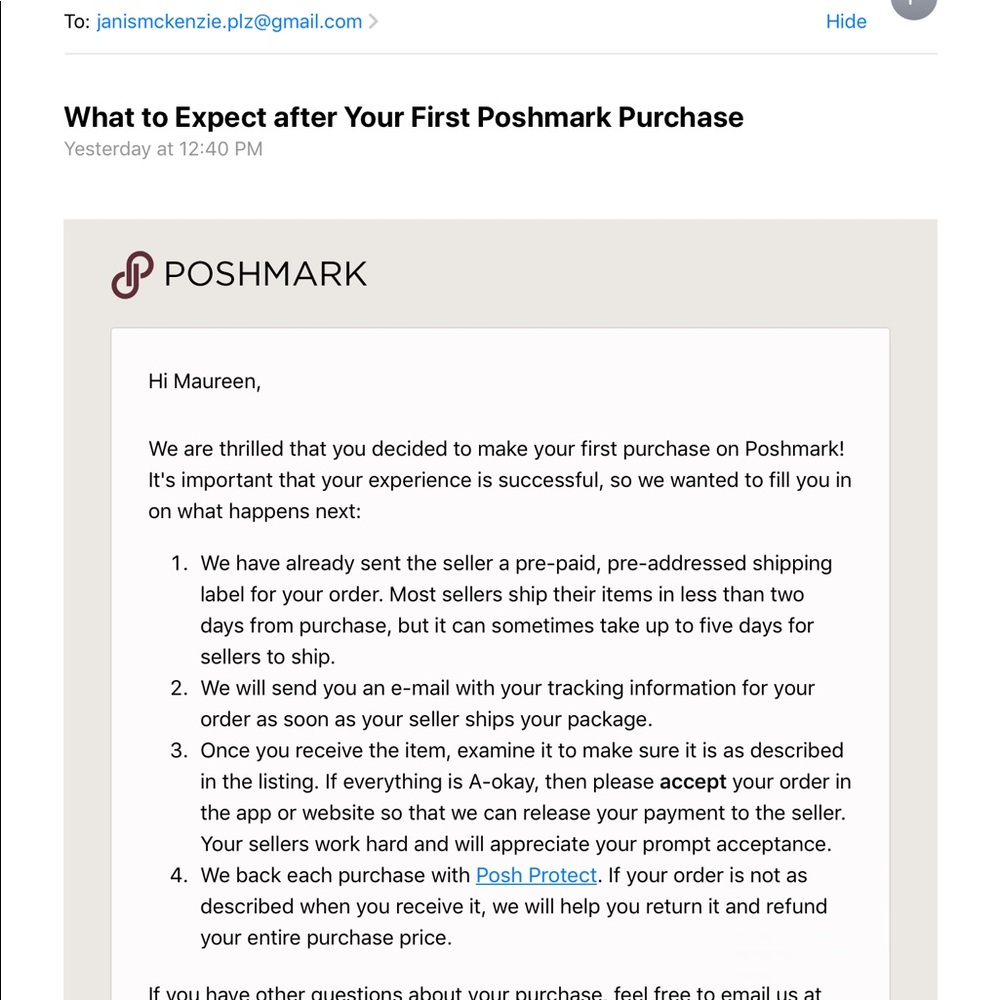Click list item number 4 marker
This screenshot has height=1000, width=1000.
pyautogui.click(x=179, y=876)
